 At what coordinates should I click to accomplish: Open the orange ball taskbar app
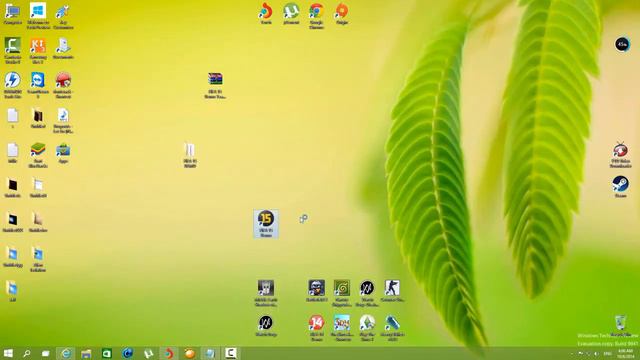pos(189,353)
